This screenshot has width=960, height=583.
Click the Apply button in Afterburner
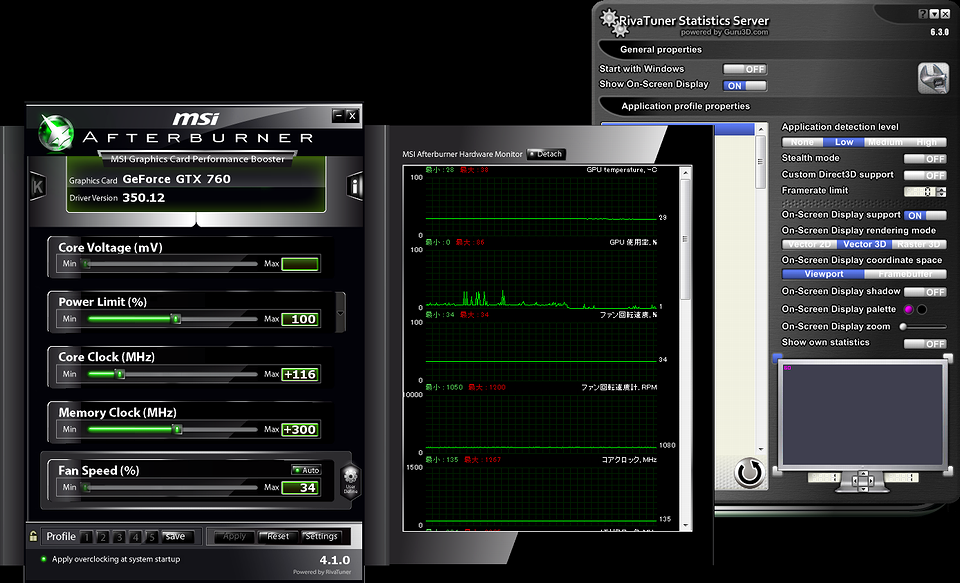click(x=234, y=536)
